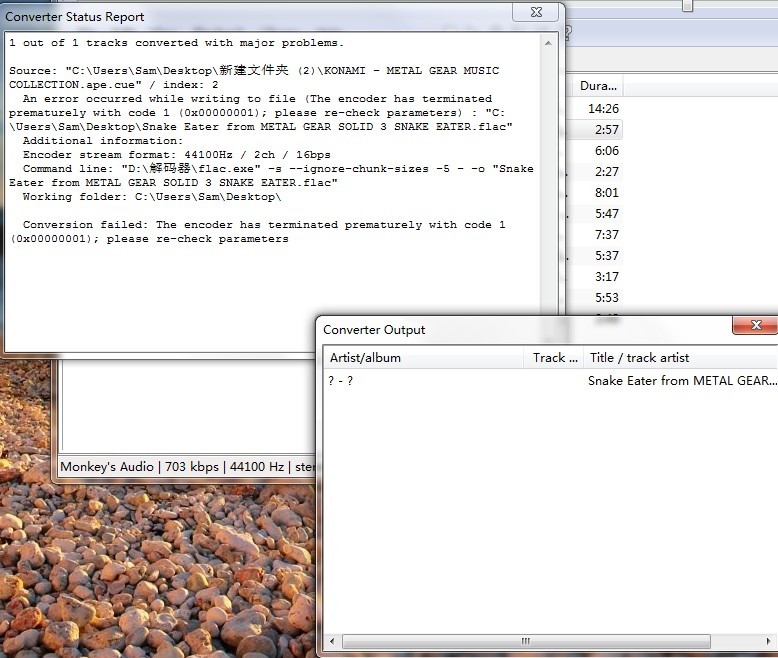This screenshot has width=778, height=658.
Task: Click right arrow of Converter Output scrollbar
Action: tap(769, 641)
